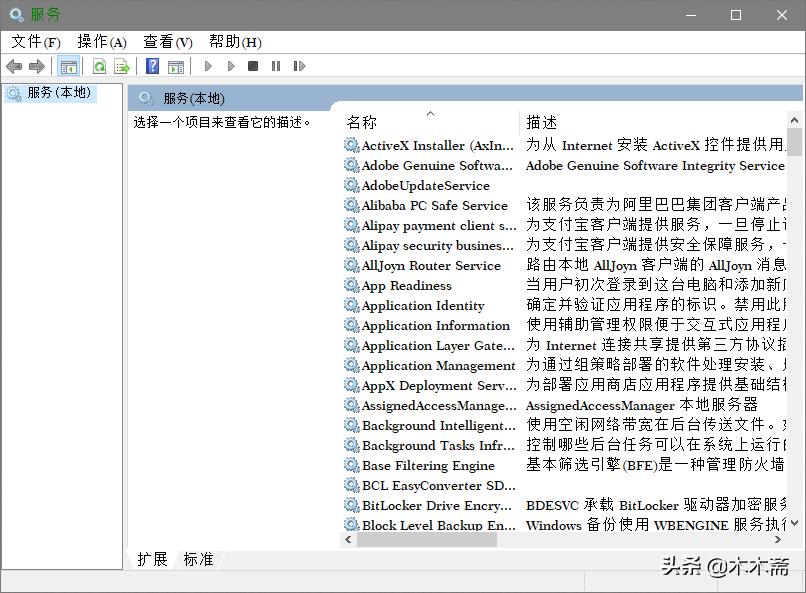Click the Pause service icon
Image resolution: width=806 pixels, height=593 pixels.
pyautogui.click(x=276, y=66)
